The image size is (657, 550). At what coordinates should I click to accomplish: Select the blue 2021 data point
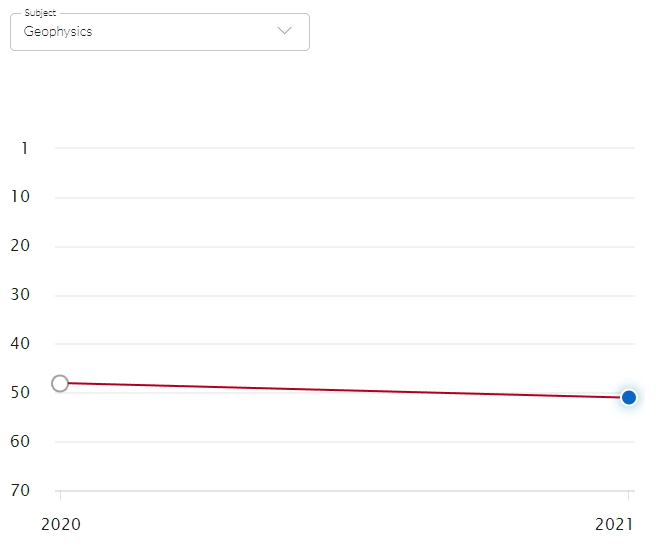pos(629,397)
